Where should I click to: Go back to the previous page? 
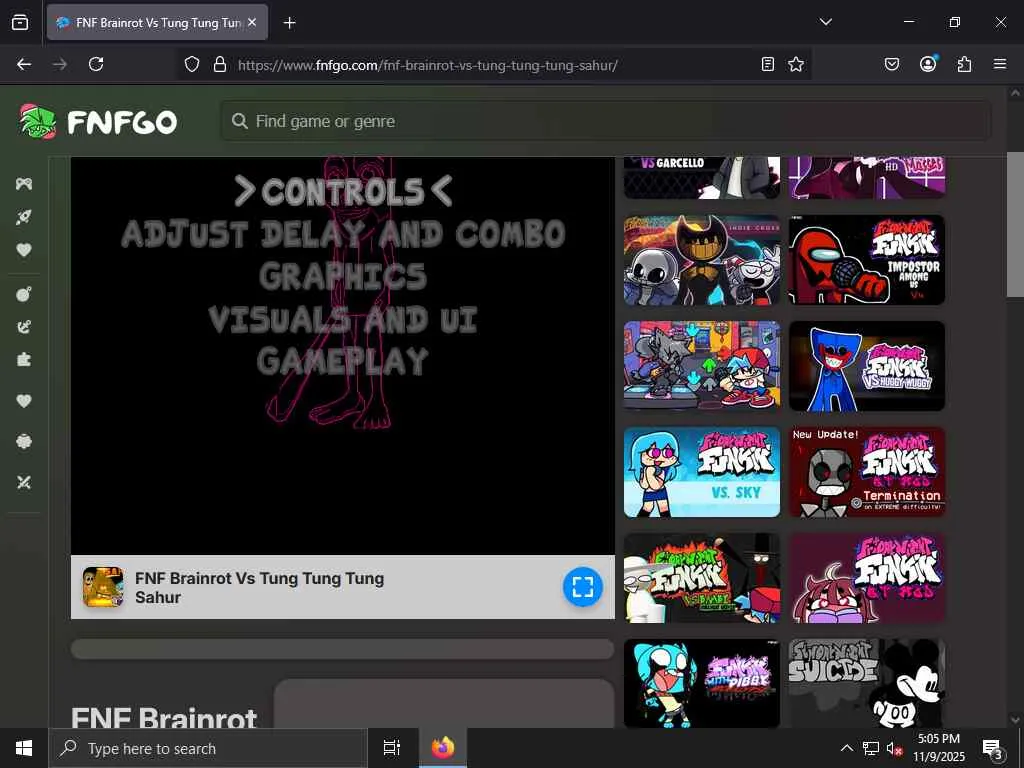24,64
